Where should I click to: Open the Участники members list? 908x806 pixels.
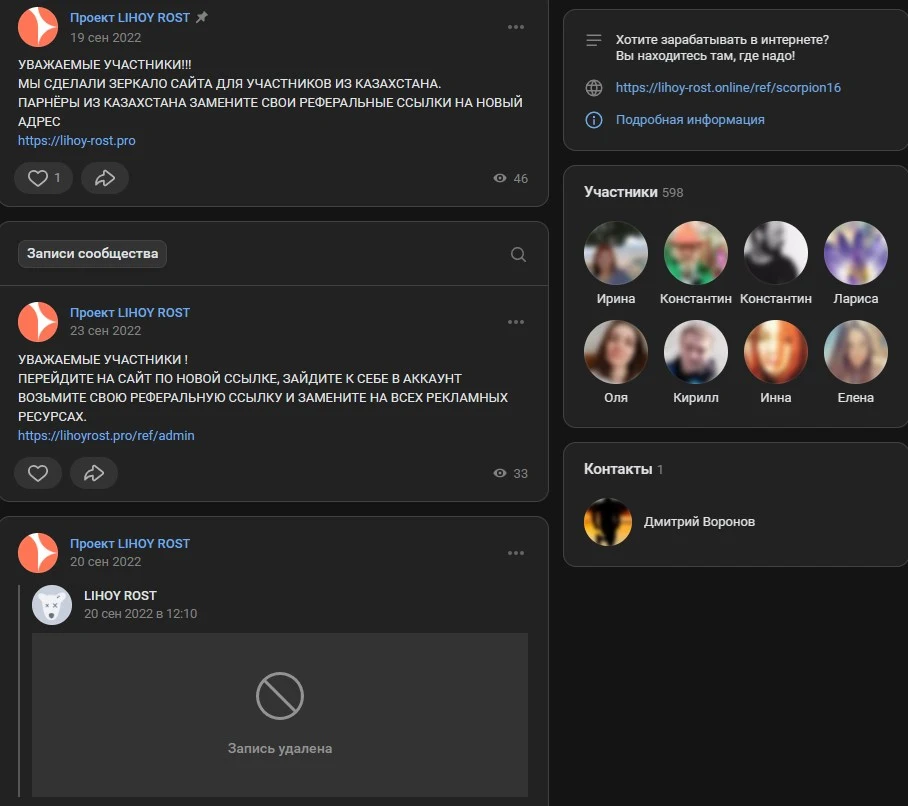(x=634, y=192)
